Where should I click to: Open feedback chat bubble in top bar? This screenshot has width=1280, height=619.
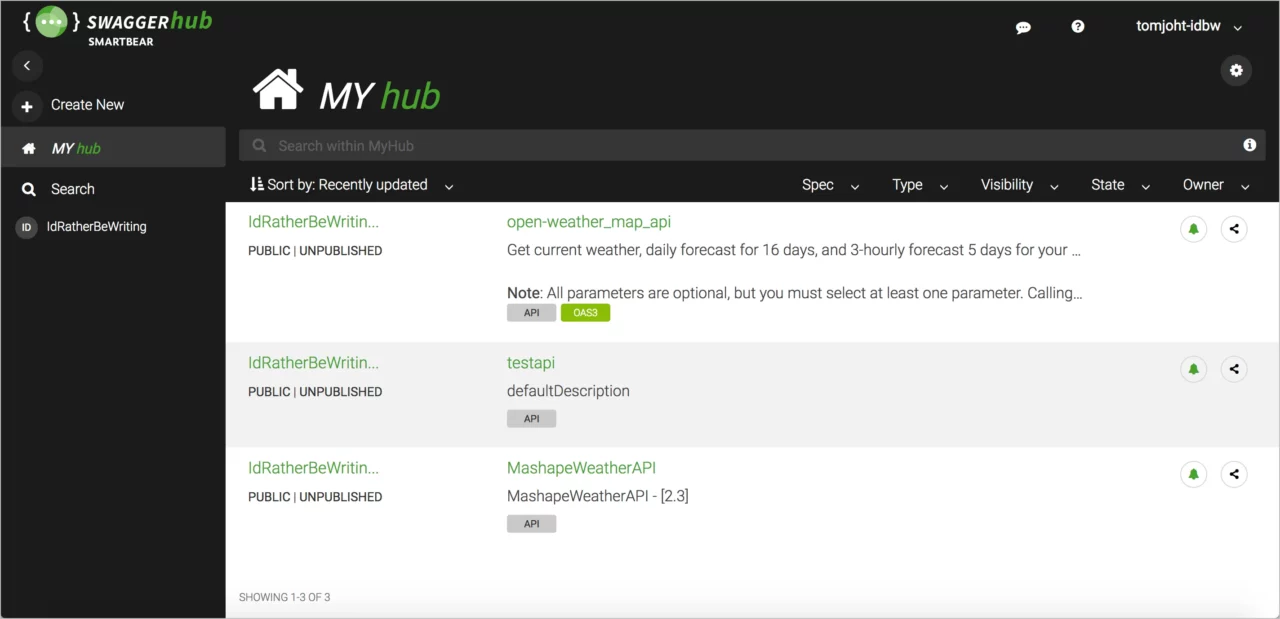(1023, 27)
